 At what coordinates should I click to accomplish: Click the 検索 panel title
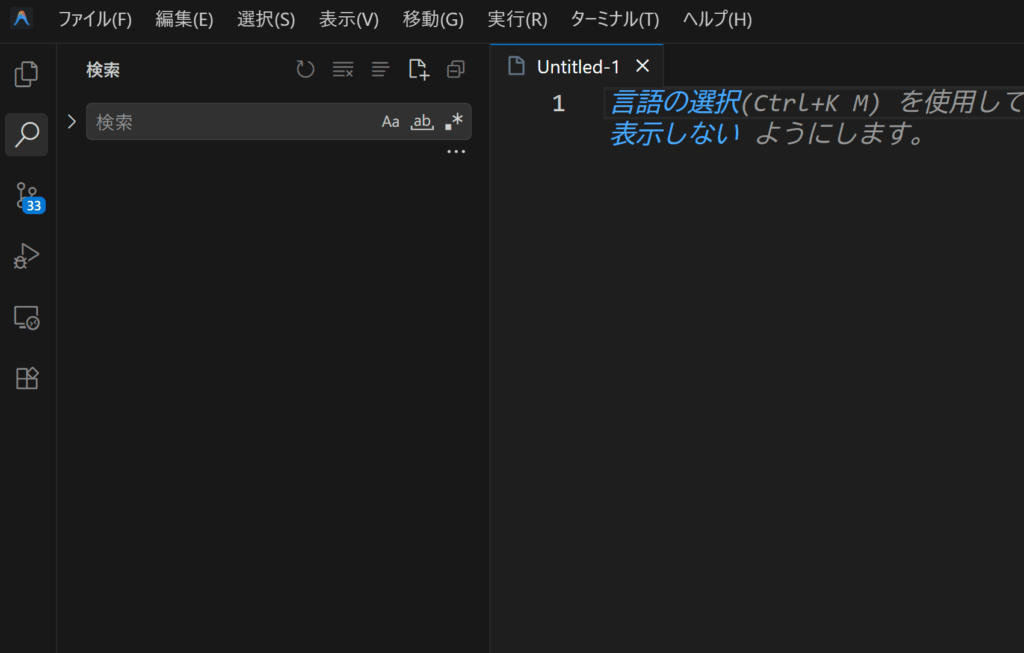(x=103, y=70)
